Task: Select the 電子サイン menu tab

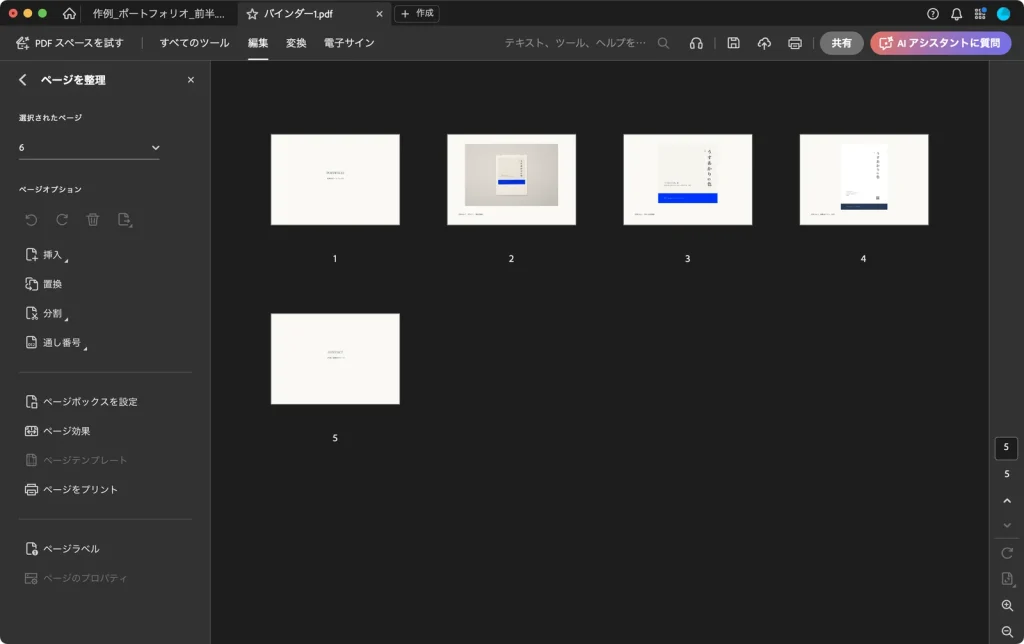Action: 349,43
